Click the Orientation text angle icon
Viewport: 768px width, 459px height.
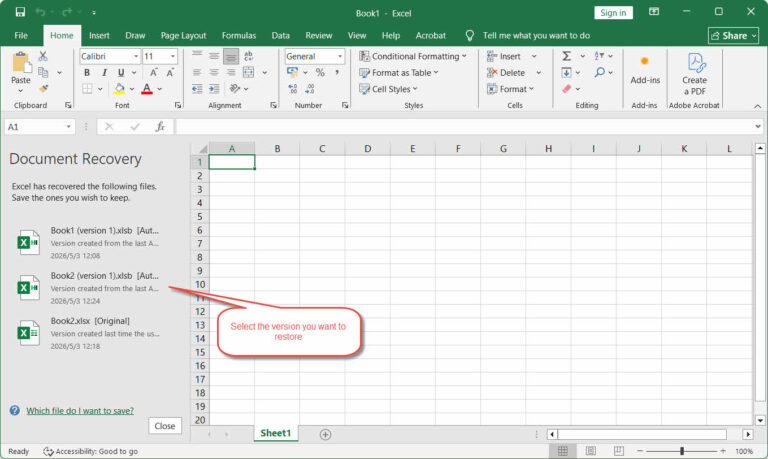pos(235,89)
